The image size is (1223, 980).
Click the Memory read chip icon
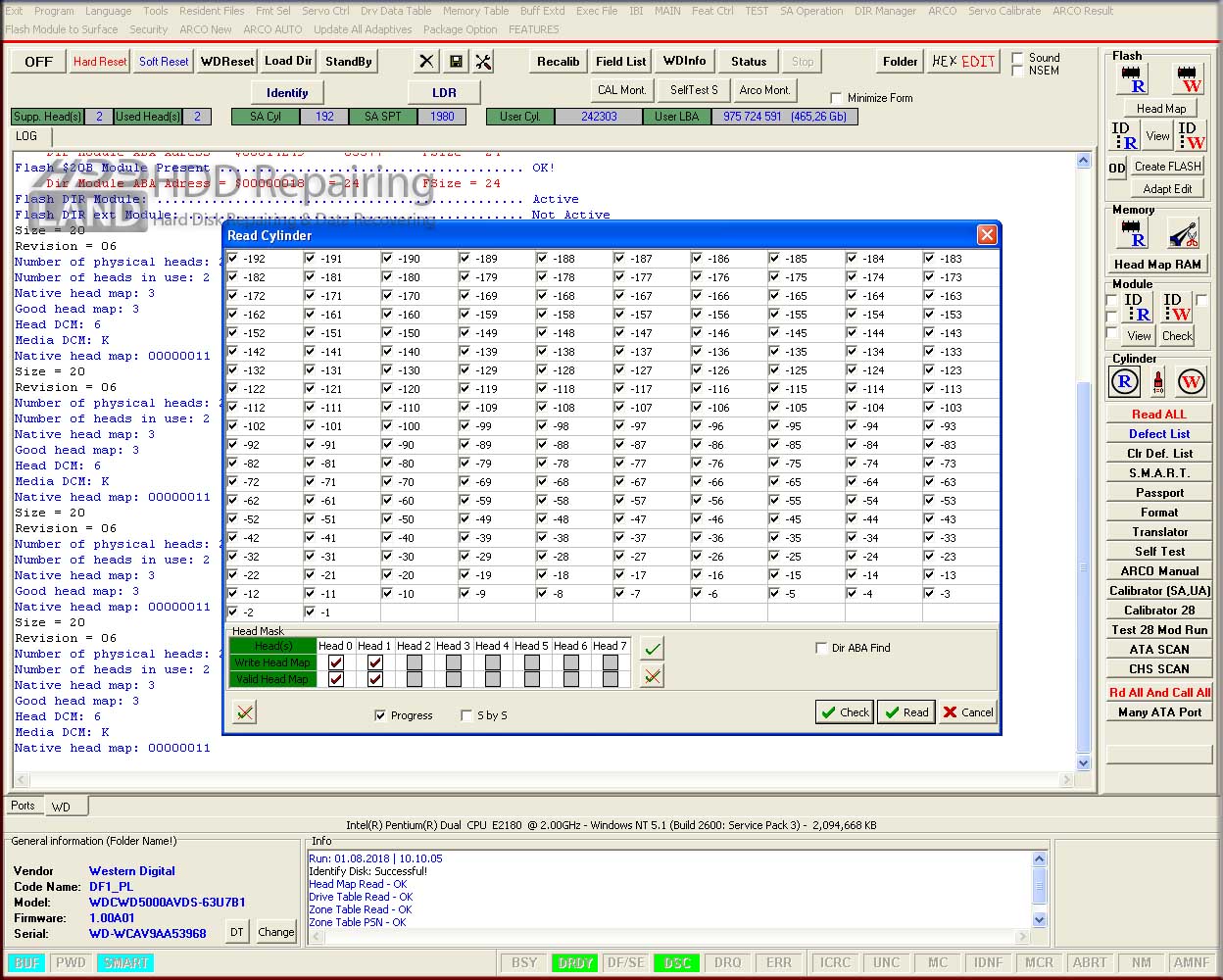tap(1132, 233)
